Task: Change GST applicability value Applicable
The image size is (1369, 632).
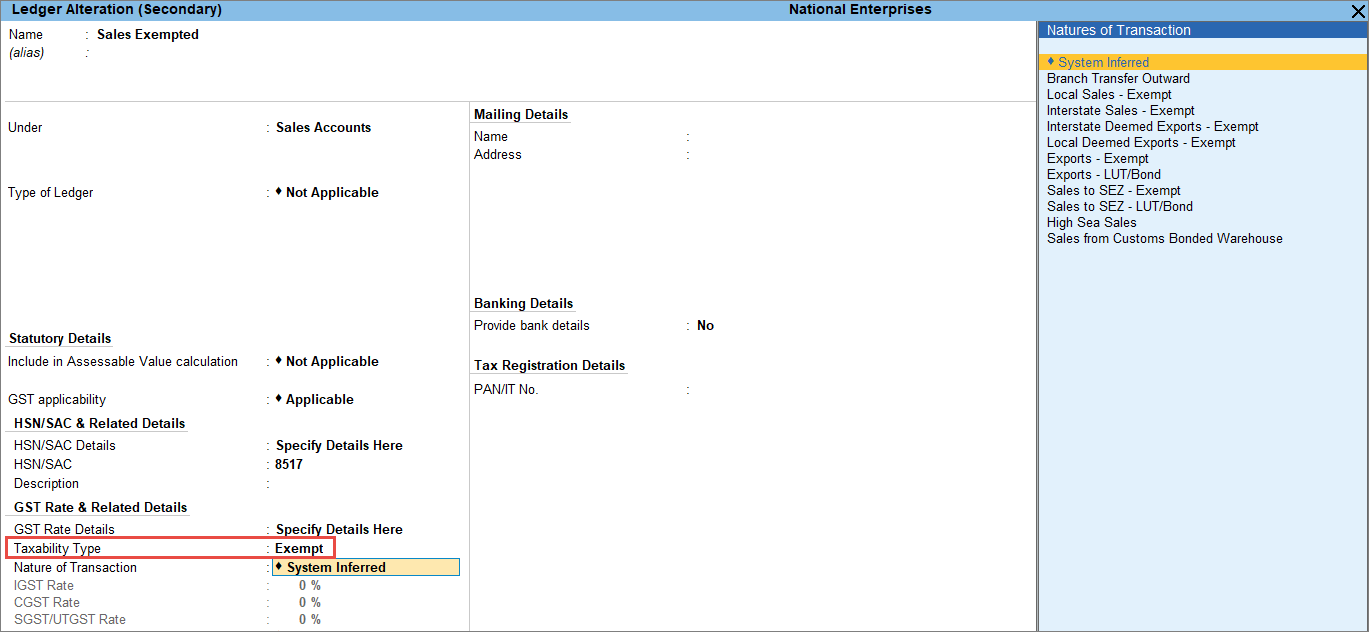Action: tap(315, 399)
